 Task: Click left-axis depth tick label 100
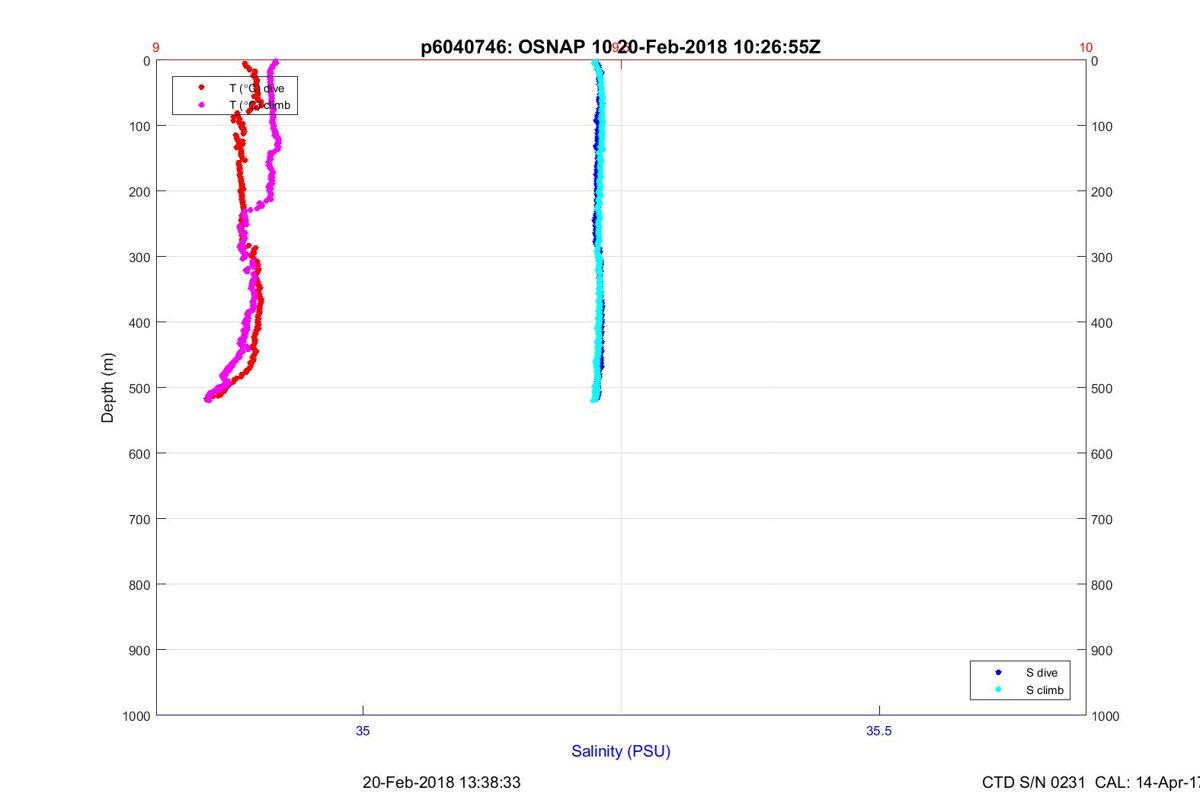(139, 126)
